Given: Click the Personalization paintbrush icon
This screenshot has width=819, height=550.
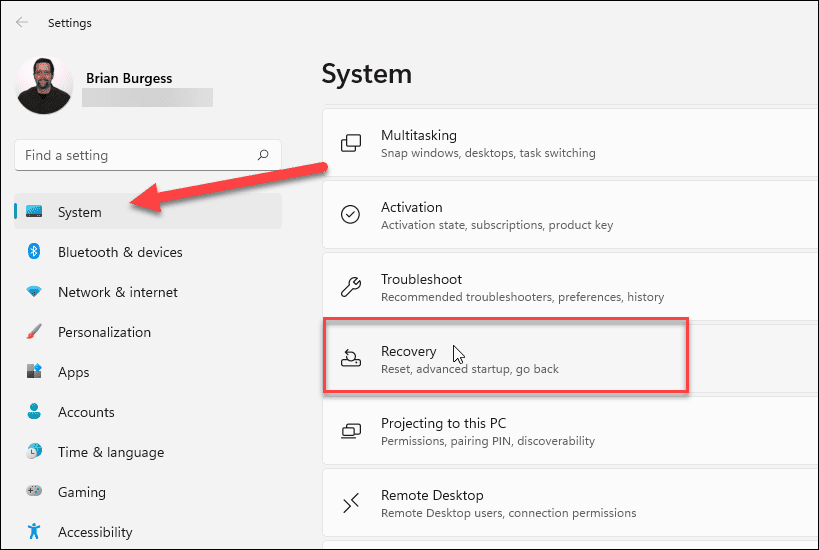Looking at the screenshot, I should tap(34, 332).
